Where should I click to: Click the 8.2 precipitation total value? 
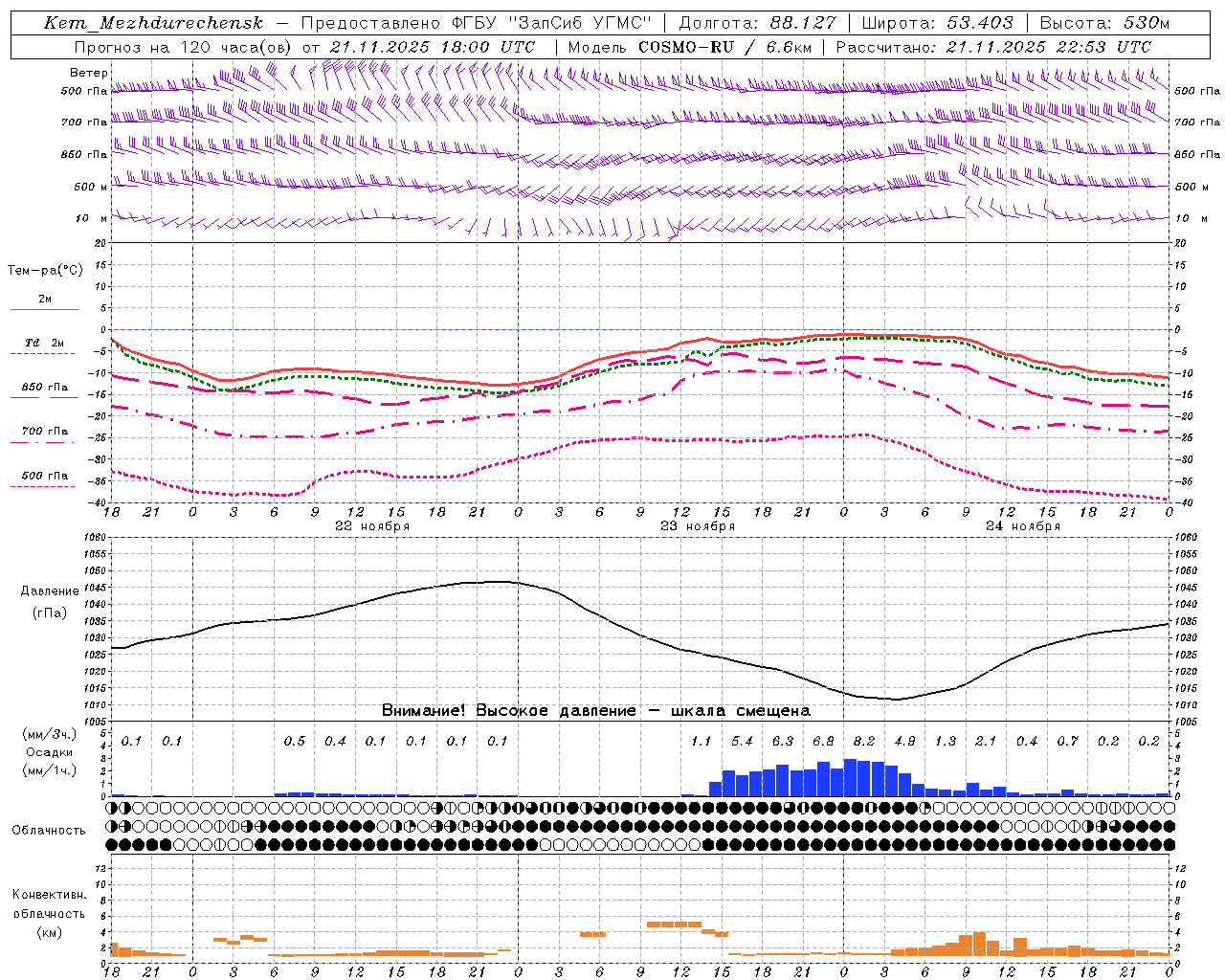coord(864,741)
